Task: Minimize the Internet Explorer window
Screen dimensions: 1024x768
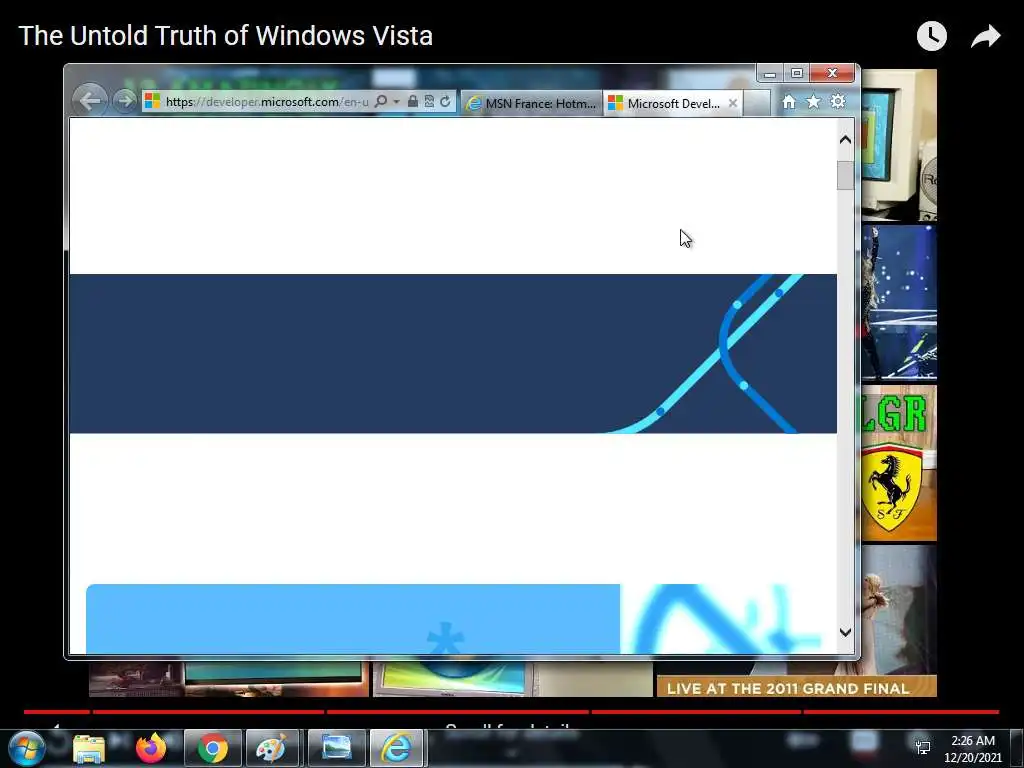Action: tap(770, 73)
